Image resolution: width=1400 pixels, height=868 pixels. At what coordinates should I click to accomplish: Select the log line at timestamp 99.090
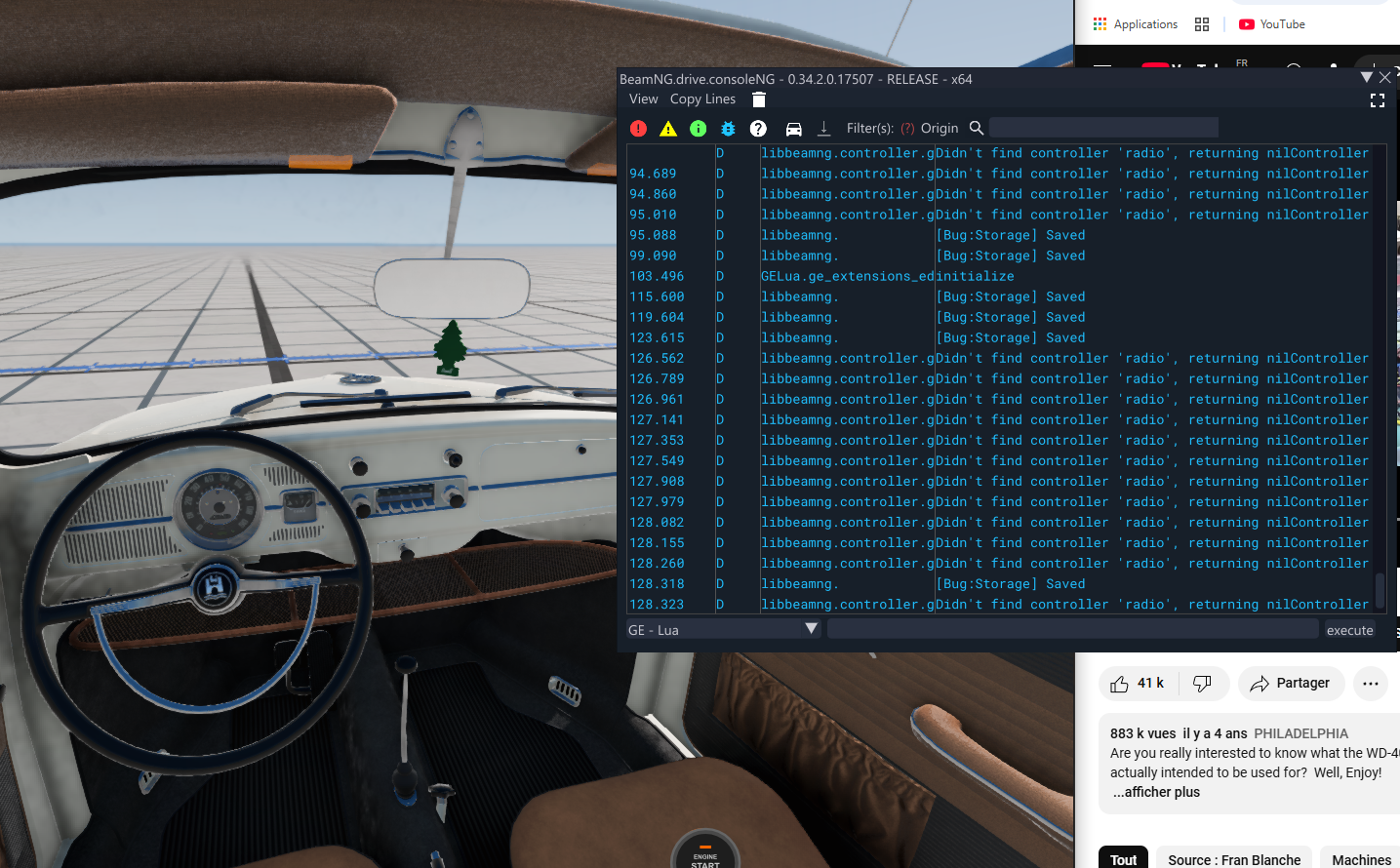(999, 256)
